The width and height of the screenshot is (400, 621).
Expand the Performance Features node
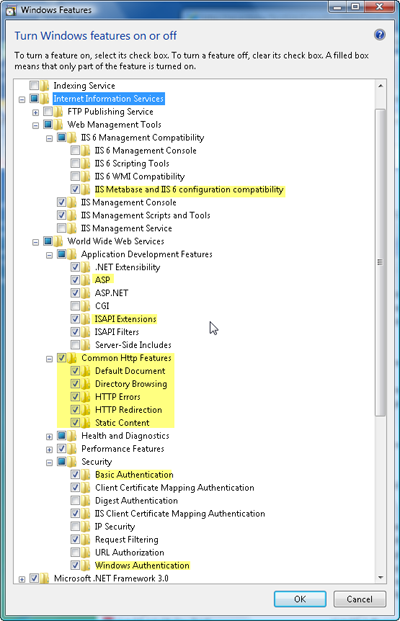pyautogui.click(x=49, y=450)
